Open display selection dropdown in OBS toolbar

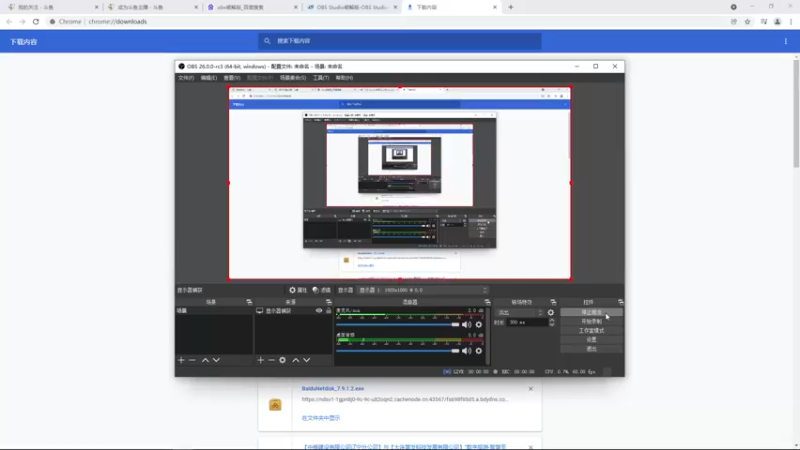[x=422, y=290]
